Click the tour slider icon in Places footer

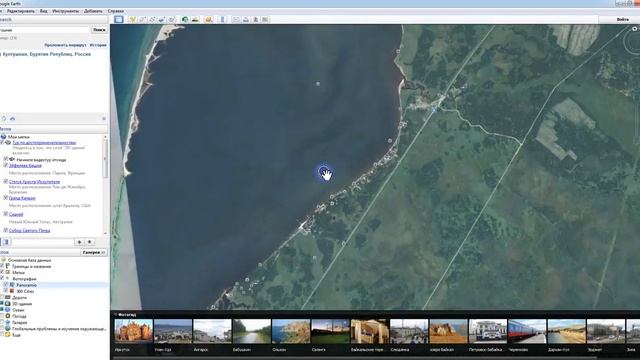6,242
